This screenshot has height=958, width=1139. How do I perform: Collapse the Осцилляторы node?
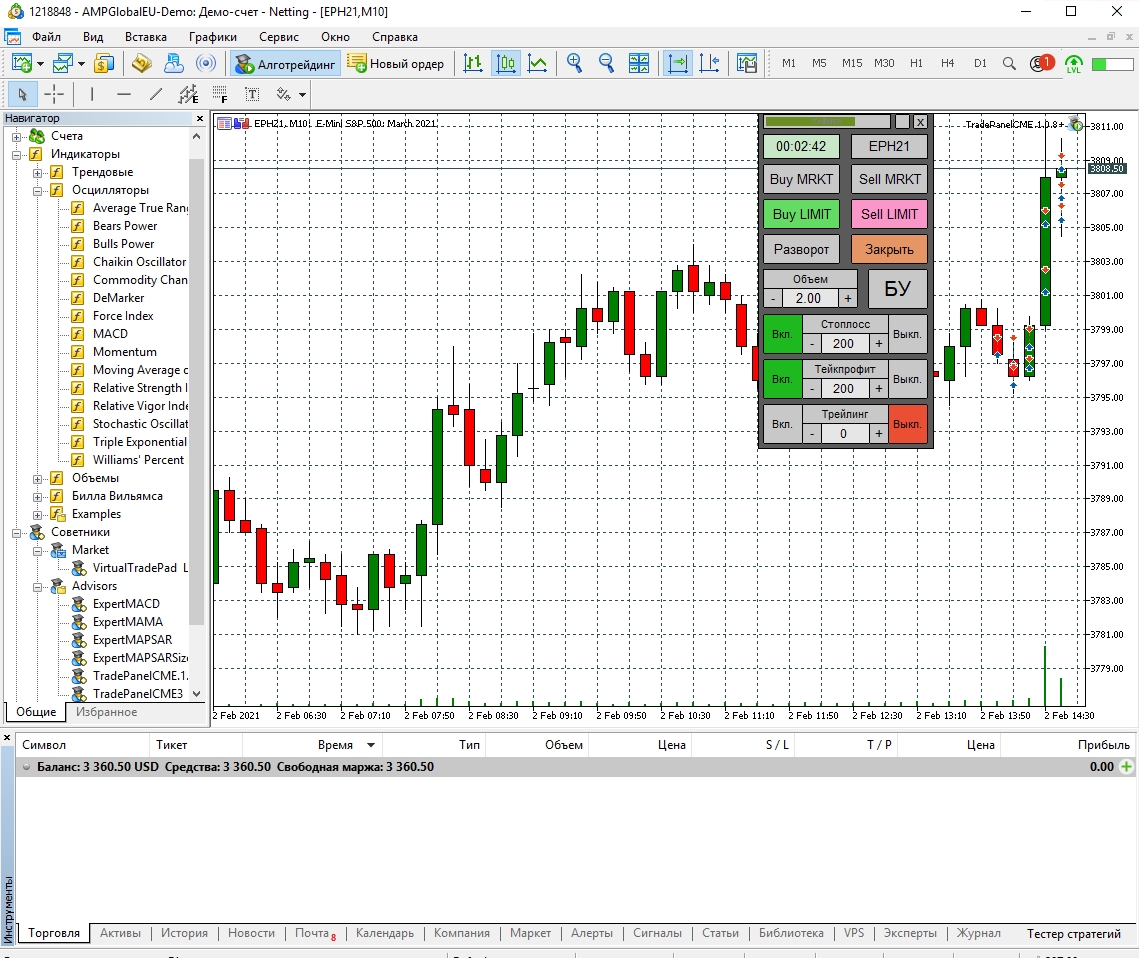(x=37, y=191)
